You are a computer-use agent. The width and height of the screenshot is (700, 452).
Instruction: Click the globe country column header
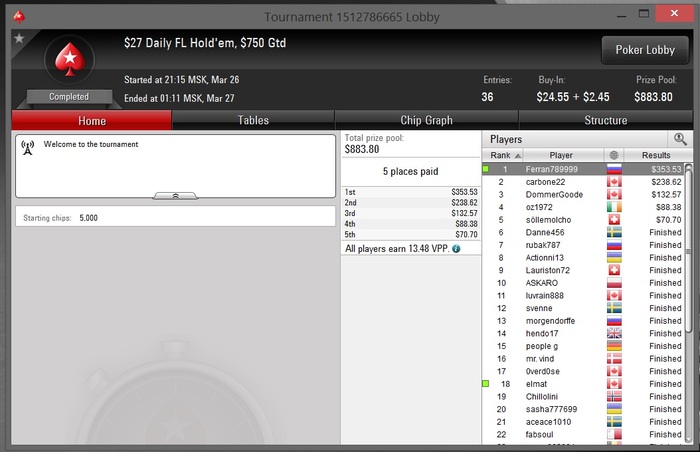tap(614, 155)
